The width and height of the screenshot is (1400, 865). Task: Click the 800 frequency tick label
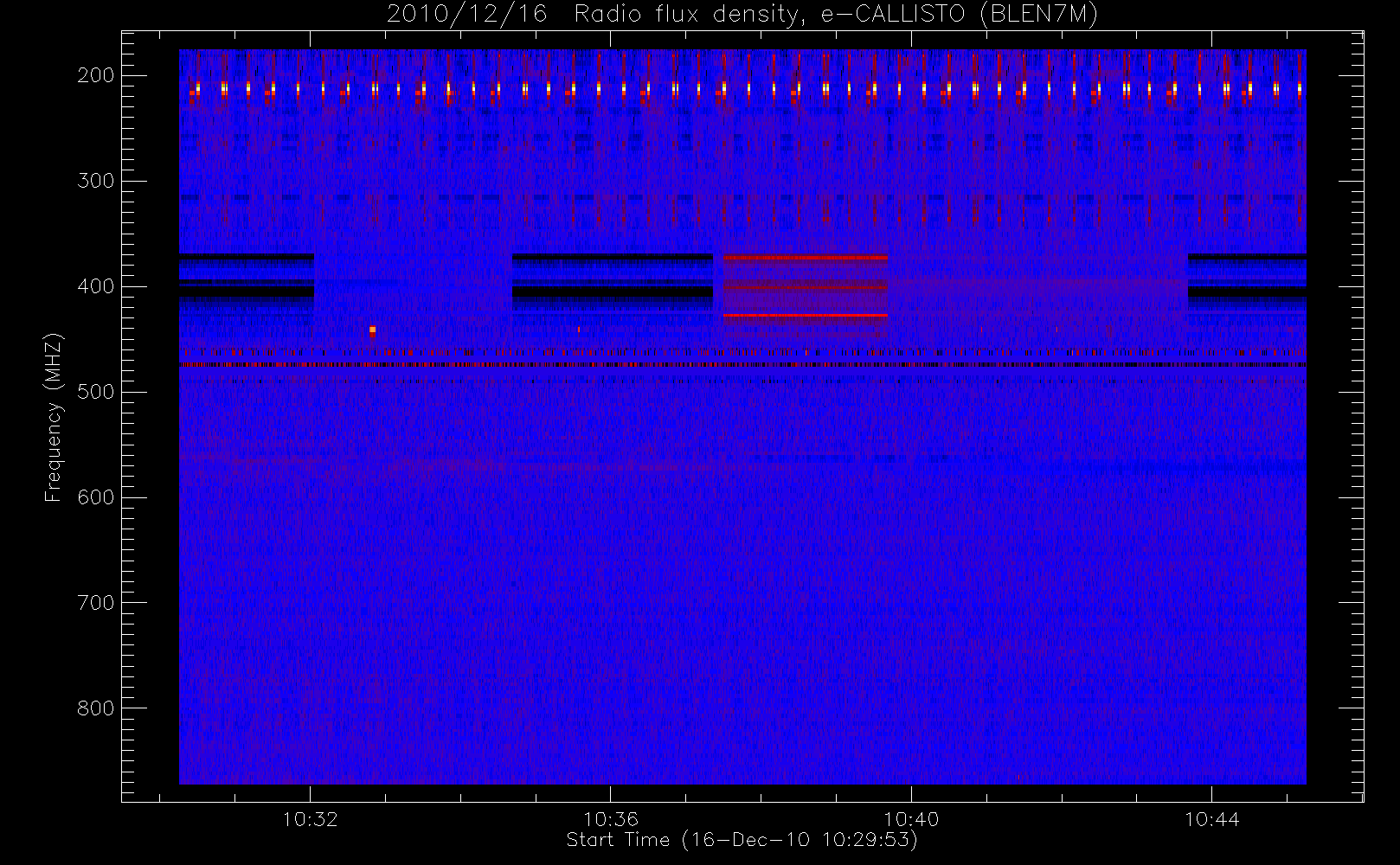(95, 708)
